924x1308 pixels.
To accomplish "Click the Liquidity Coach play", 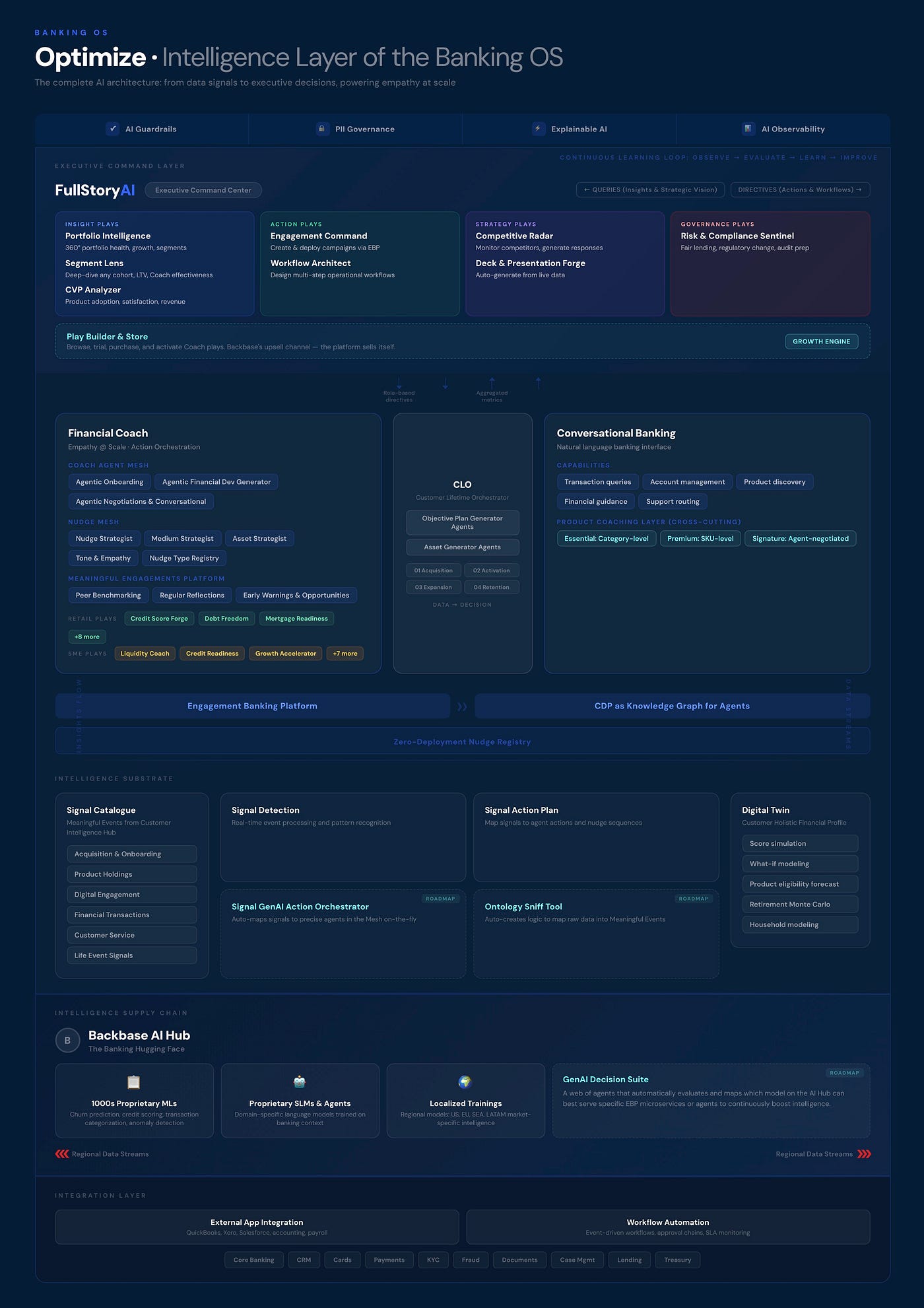I will click(x=145, y=654).
